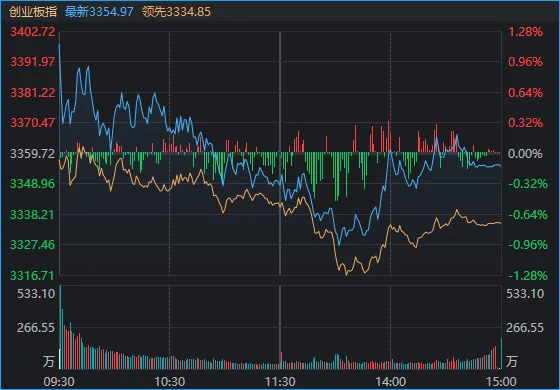Screen dimensions: 560x390
Task: Click the 3348.96 price axis label
Action: click(x=33, y=184)
